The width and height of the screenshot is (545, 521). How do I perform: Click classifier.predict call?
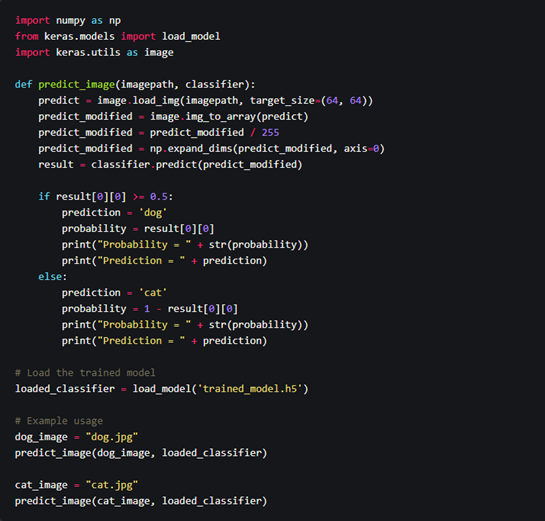[196, 164]
